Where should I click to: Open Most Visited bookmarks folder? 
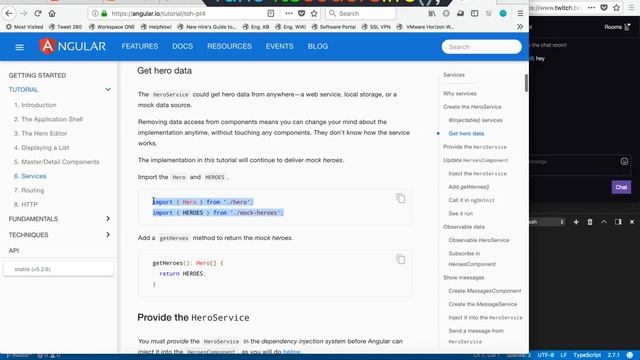coord(24,27)
